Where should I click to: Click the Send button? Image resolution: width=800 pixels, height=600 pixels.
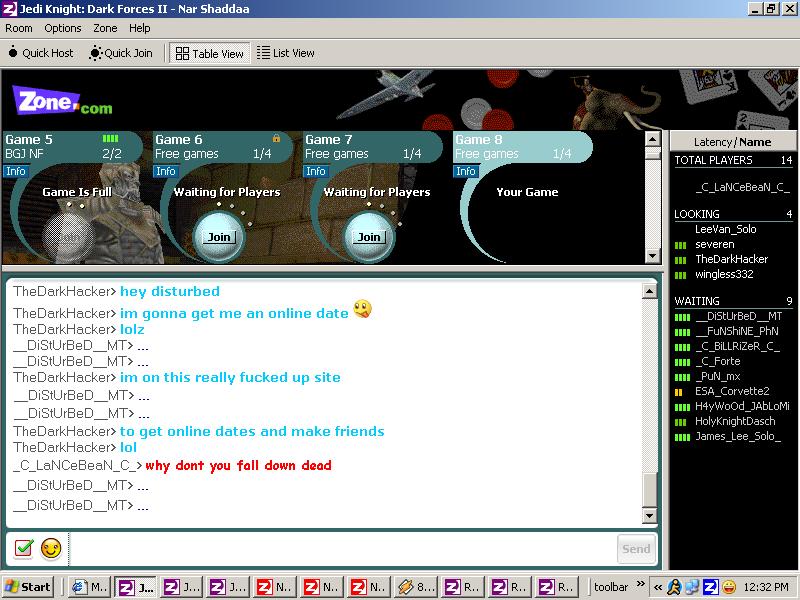coord(636,549)
